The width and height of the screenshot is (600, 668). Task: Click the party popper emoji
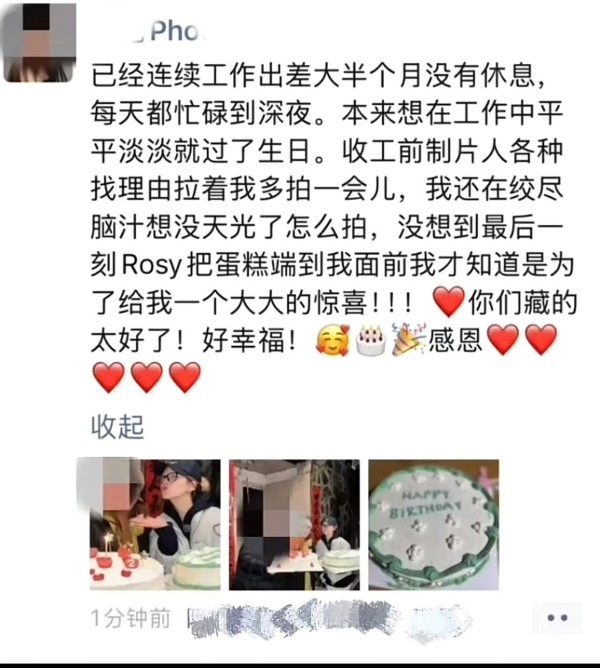point(408,339)
